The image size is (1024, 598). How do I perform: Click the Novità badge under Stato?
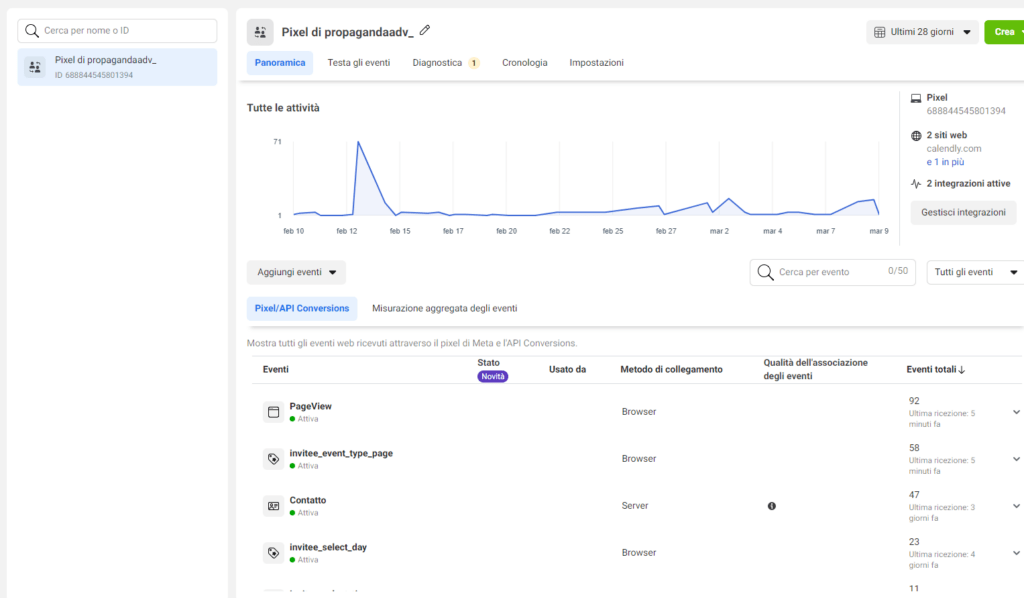coord(492,377)
